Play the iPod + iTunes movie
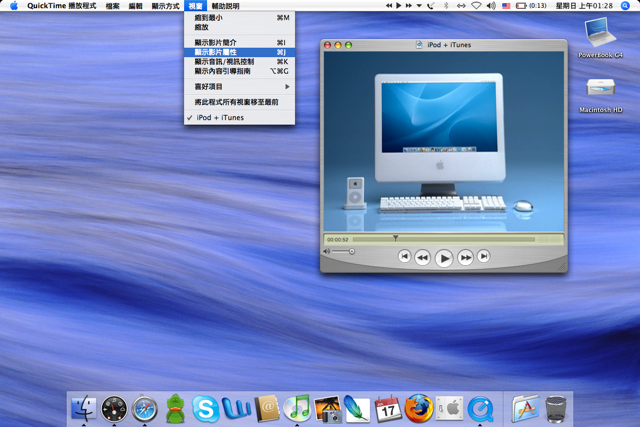The height and width of the screenshot is (427, 640). click(444, 258)
